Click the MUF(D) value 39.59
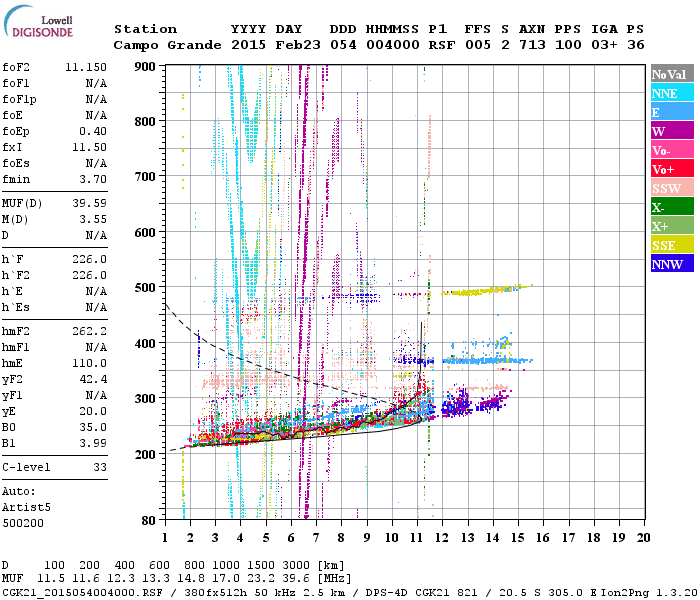Image resolution: width=700 pixels, height=600 pixels. pyautogui.click(x=89, y=203)
